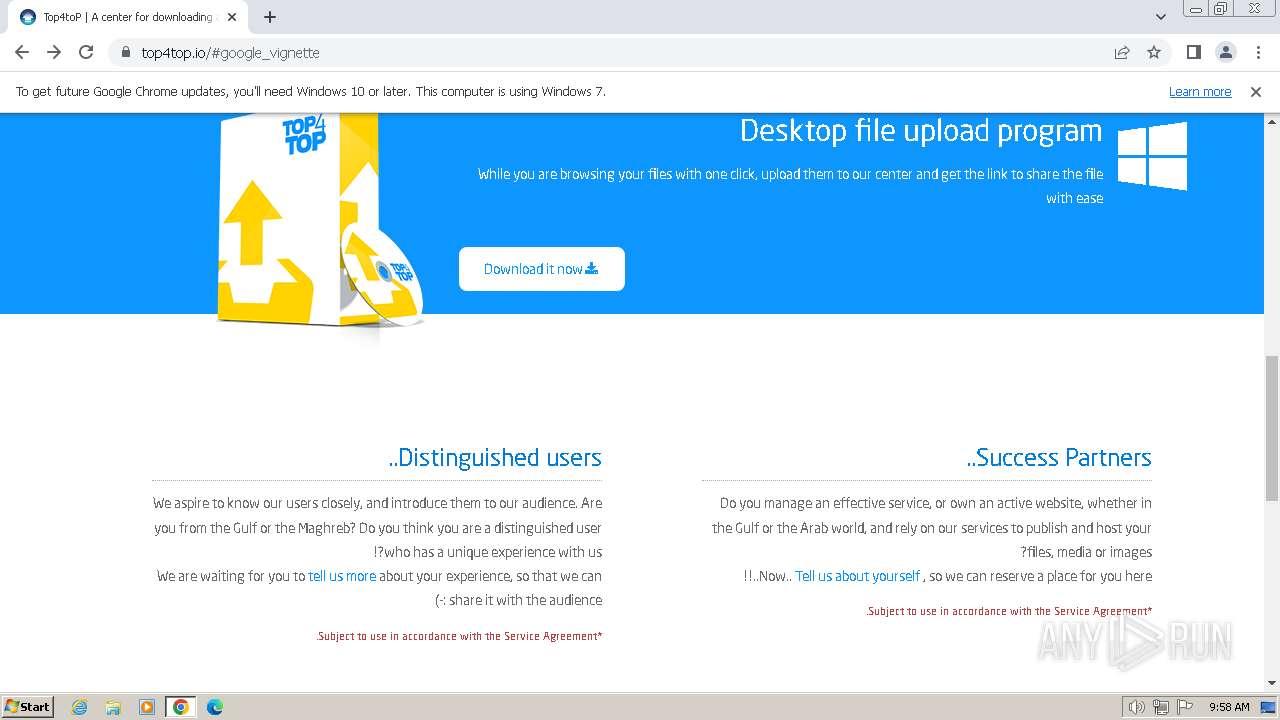Open the Windows Start menu
The image size is (1280, 720).
pyautogui.click(x=28, y=707)
